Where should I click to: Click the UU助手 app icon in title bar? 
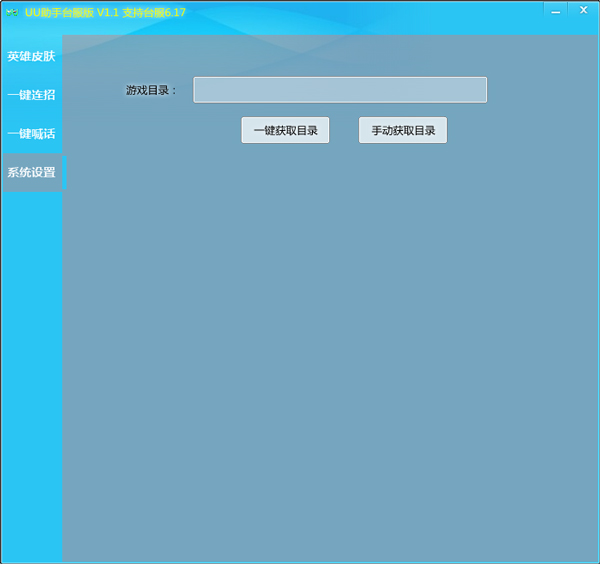[x=12, y=12]
